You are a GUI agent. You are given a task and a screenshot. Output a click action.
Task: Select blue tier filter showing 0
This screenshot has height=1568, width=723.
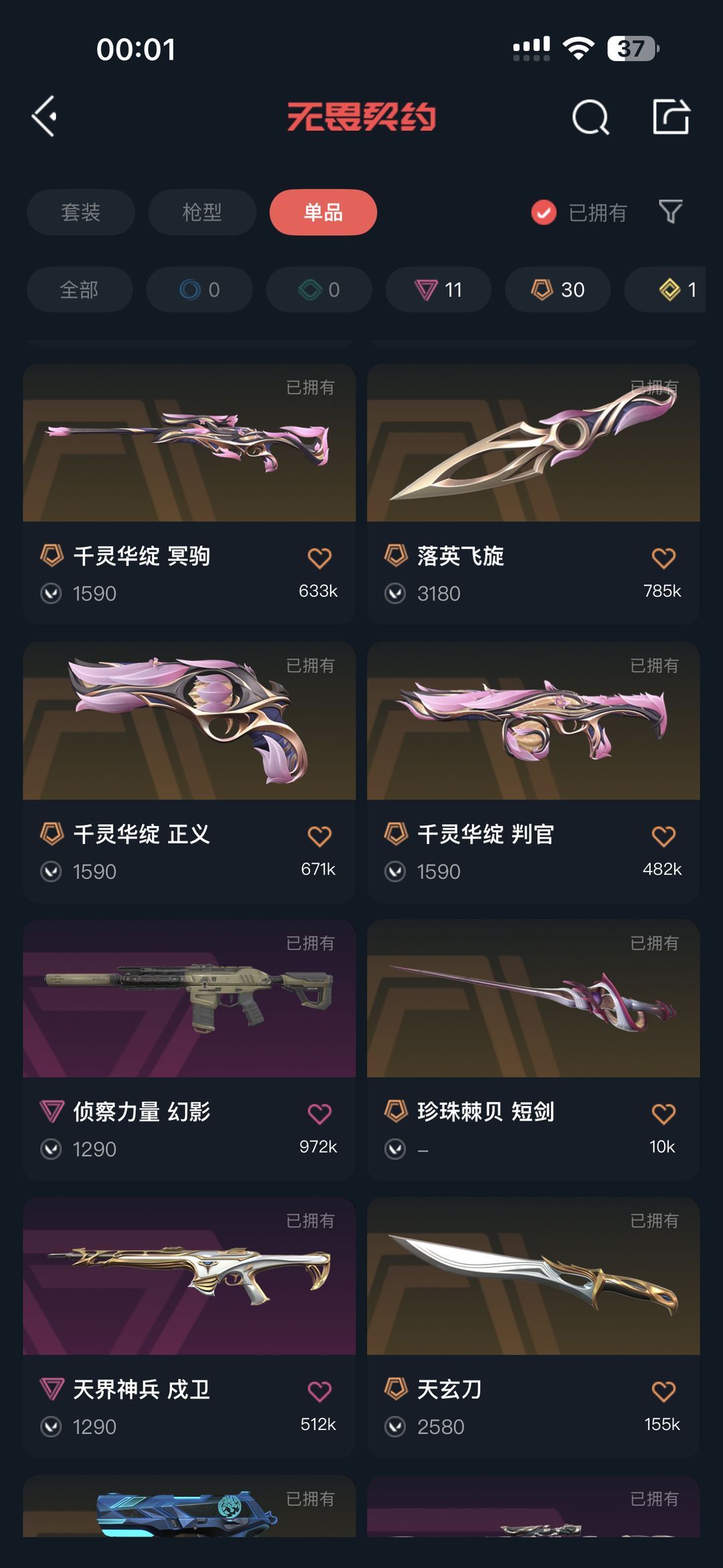(x=199, y=289)
